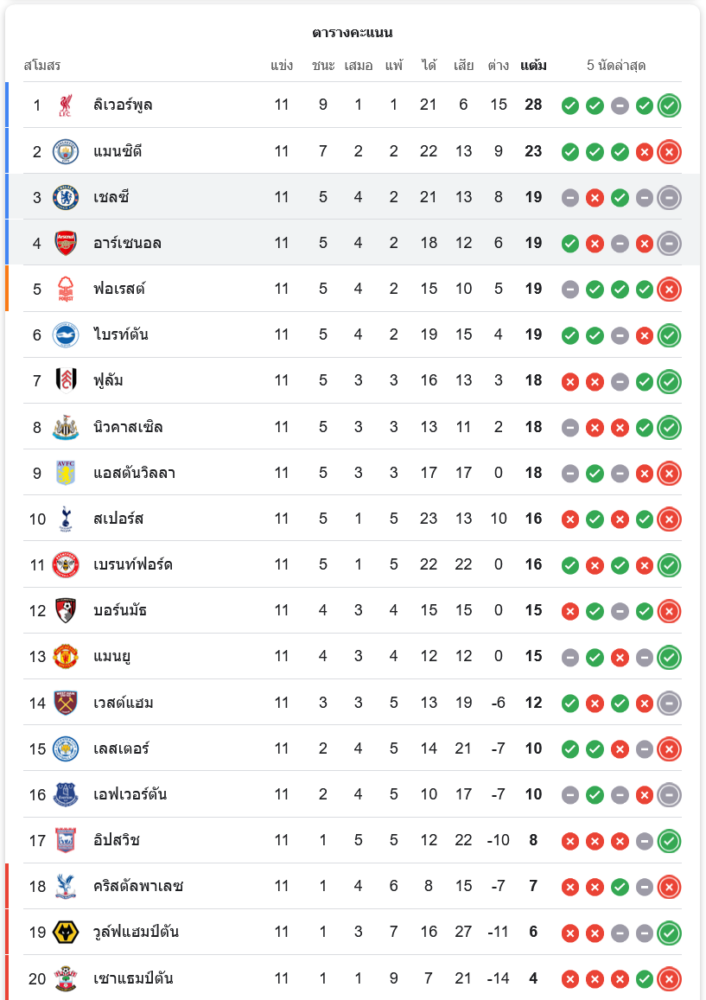Click Man City's latest match loss indicator
Image resolution: width=706 pixels, height=1000 pixels.
pyautogui.click(x=669, y=152)
